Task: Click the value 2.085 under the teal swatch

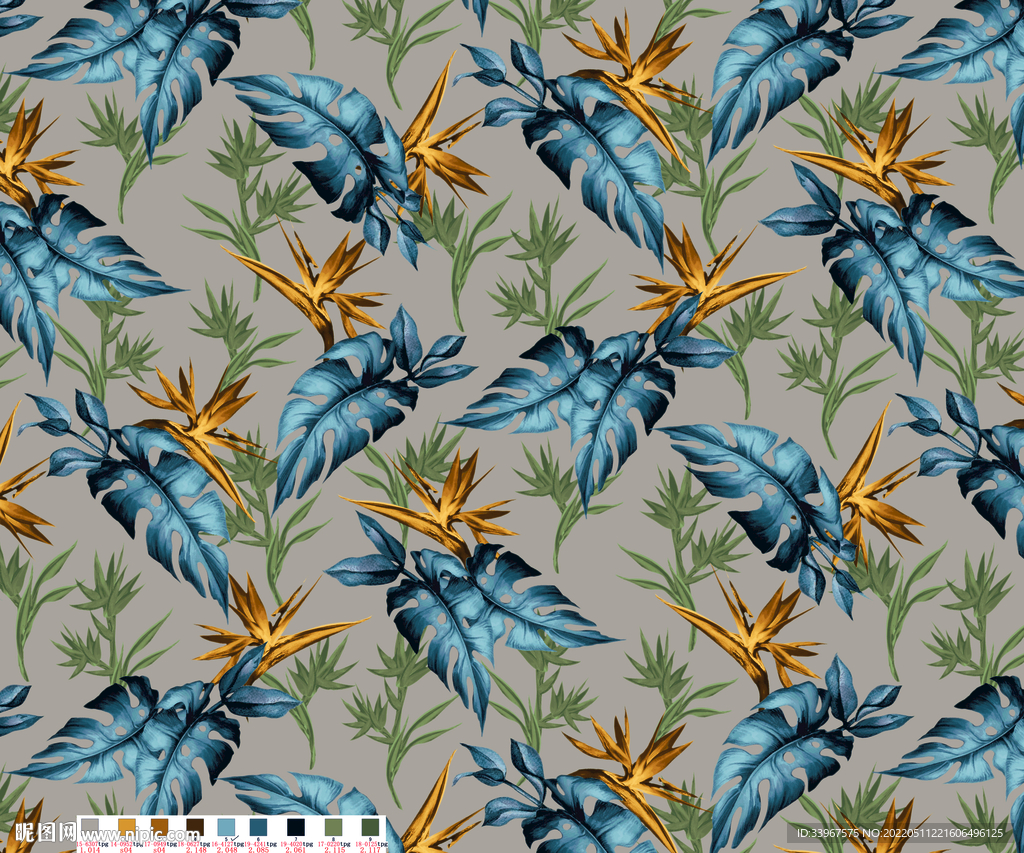Action: coord(259,850)
